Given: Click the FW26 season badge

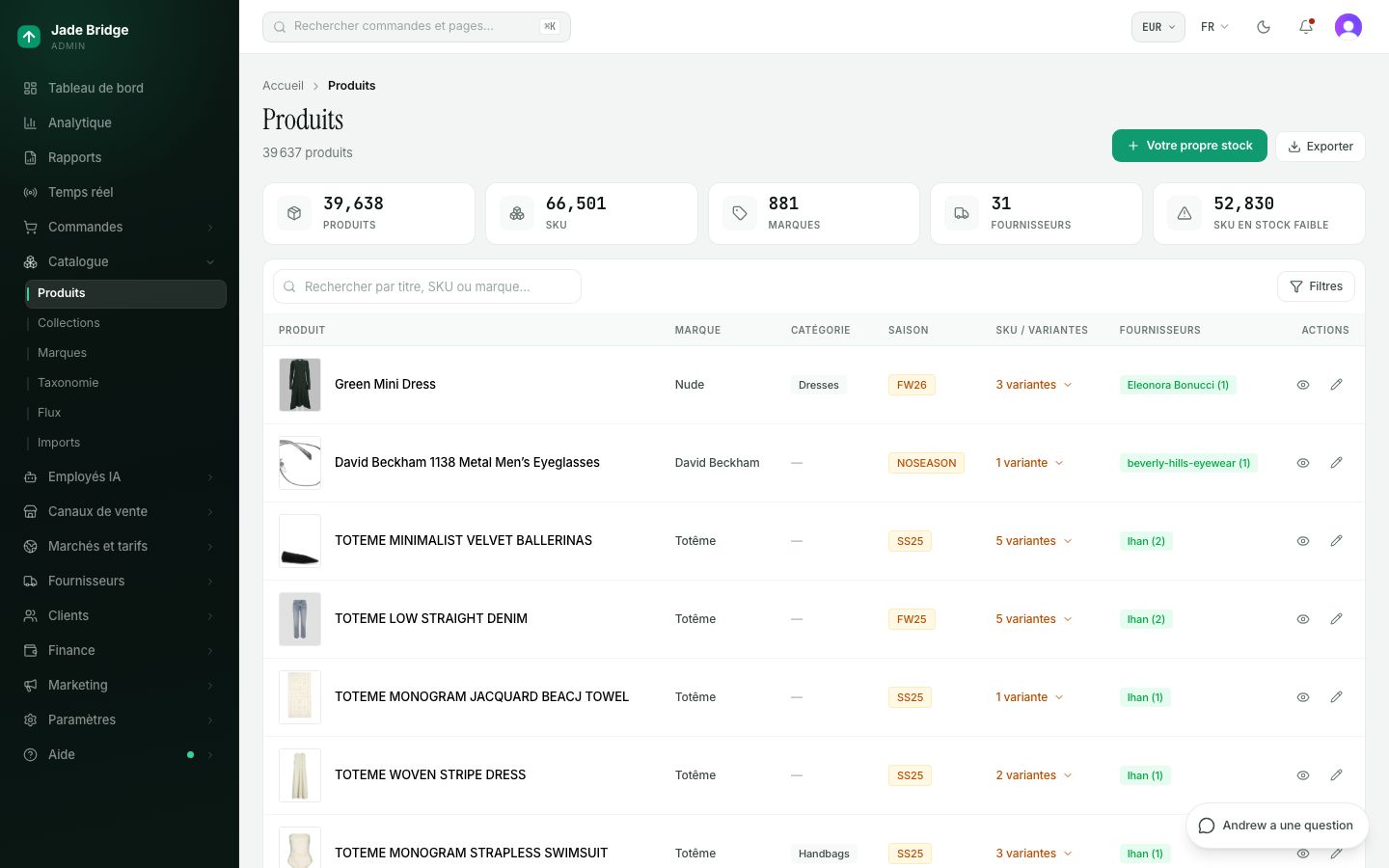Looking at the screenshot, I should (x=912, y=385).
